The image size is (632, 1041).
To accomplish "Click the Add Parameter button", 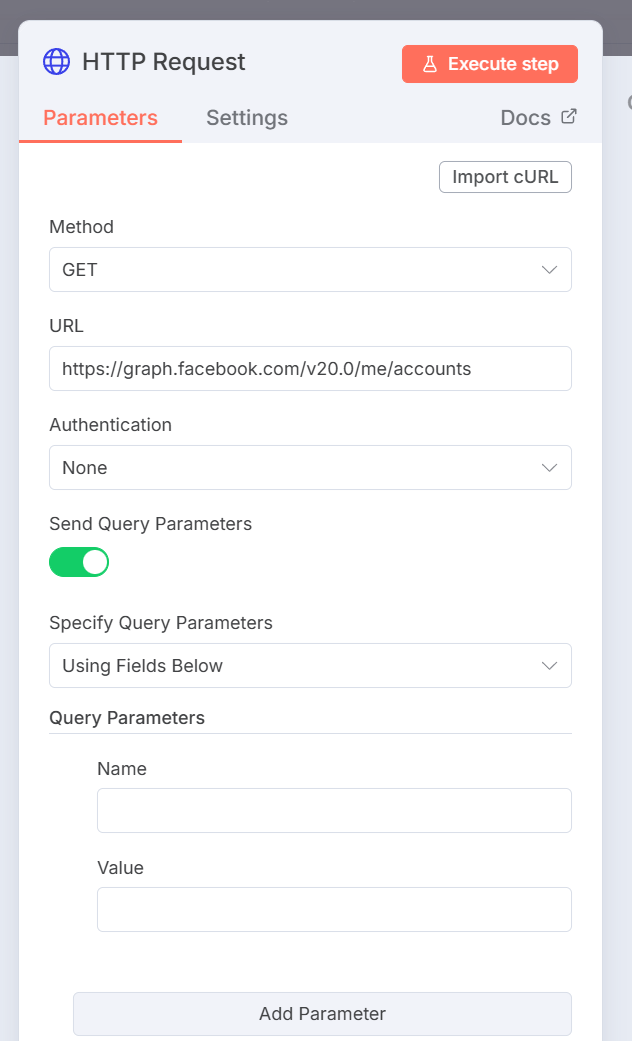I will tap(322, 1013).
